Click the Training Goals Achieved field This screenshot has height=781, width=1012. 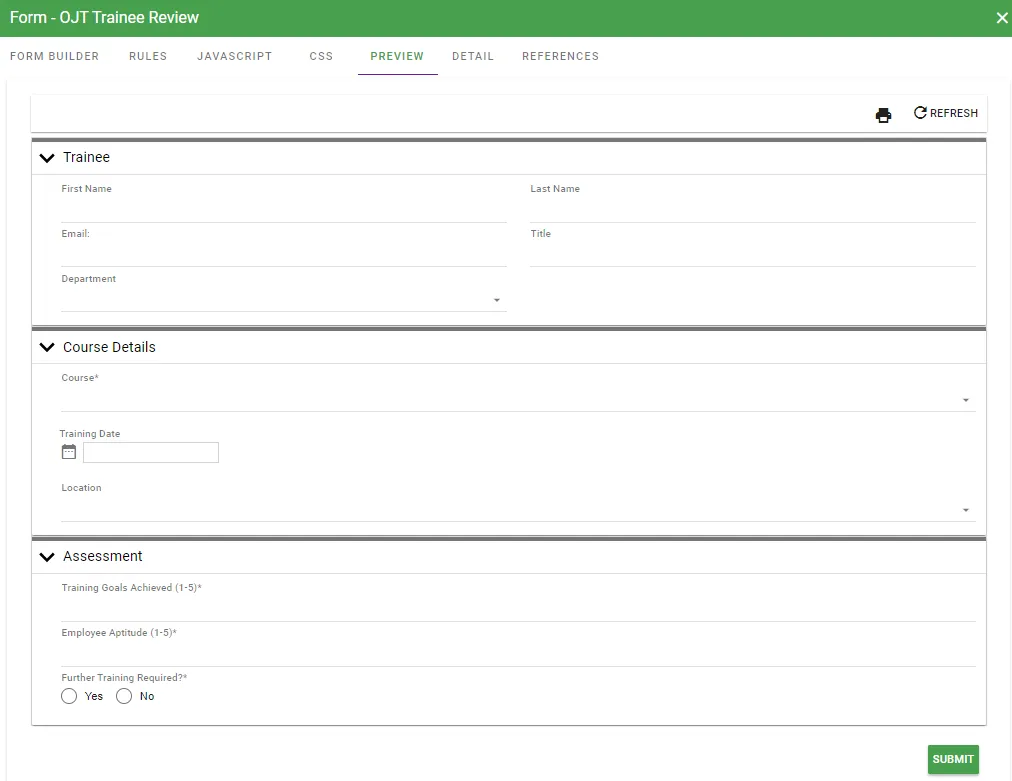pos(518,609)
